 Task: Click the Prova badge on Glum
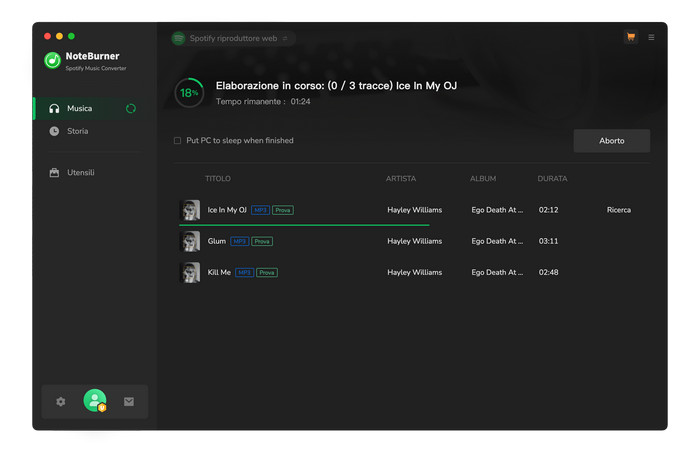pos(262,241)
